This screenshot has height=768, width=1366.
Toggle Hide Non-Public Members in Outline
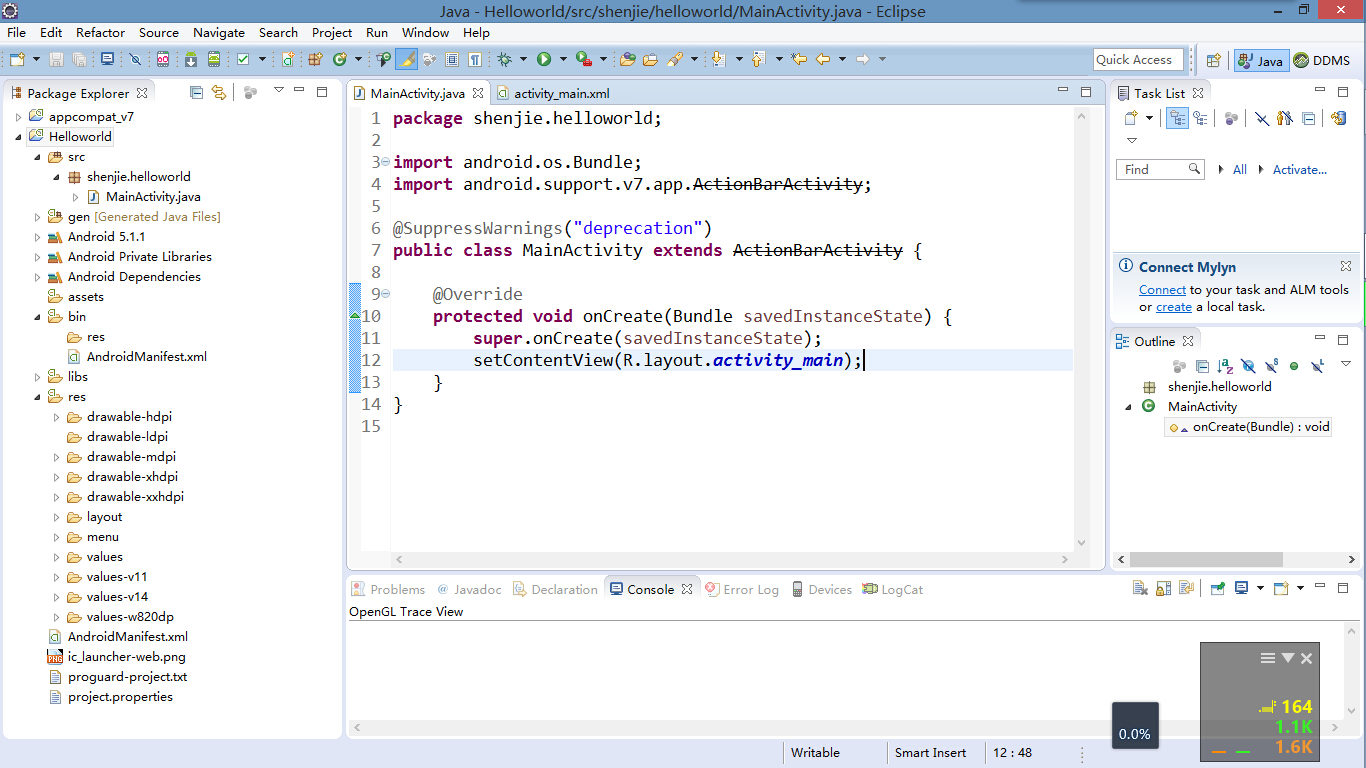1294,366
